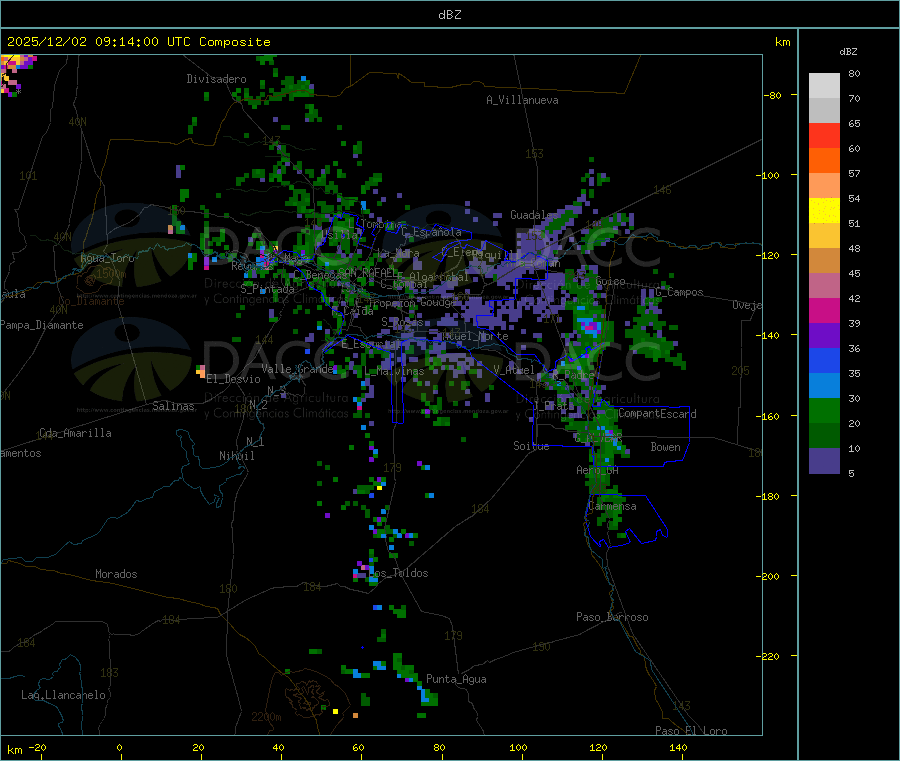Viewport: 900px width, 761px height.
Task: Click the 'km' label at top right
Action: click(782, 42)
